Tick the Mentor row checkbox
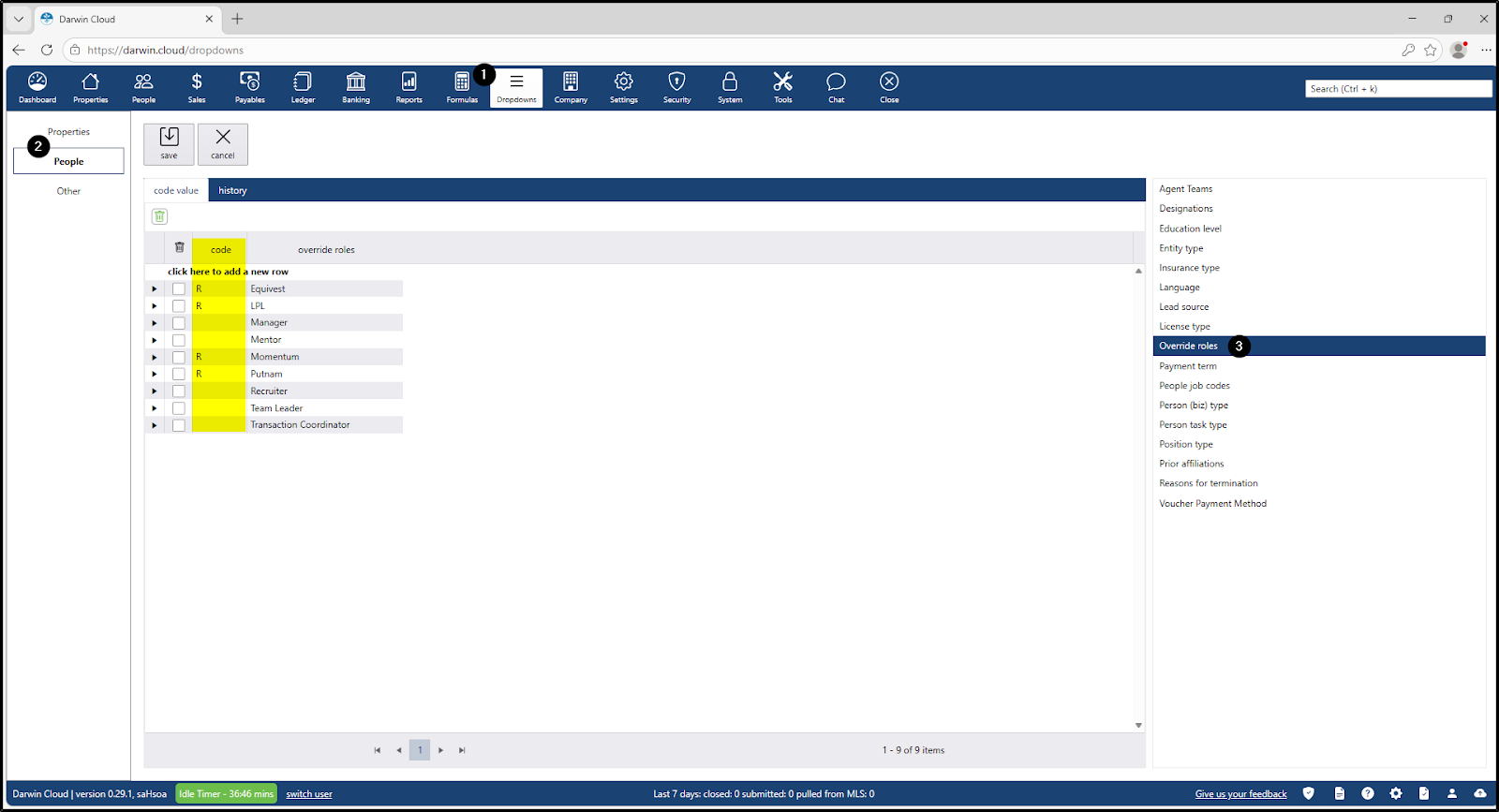The width and height of the screenshot is (1499, 812). (179, 340)
